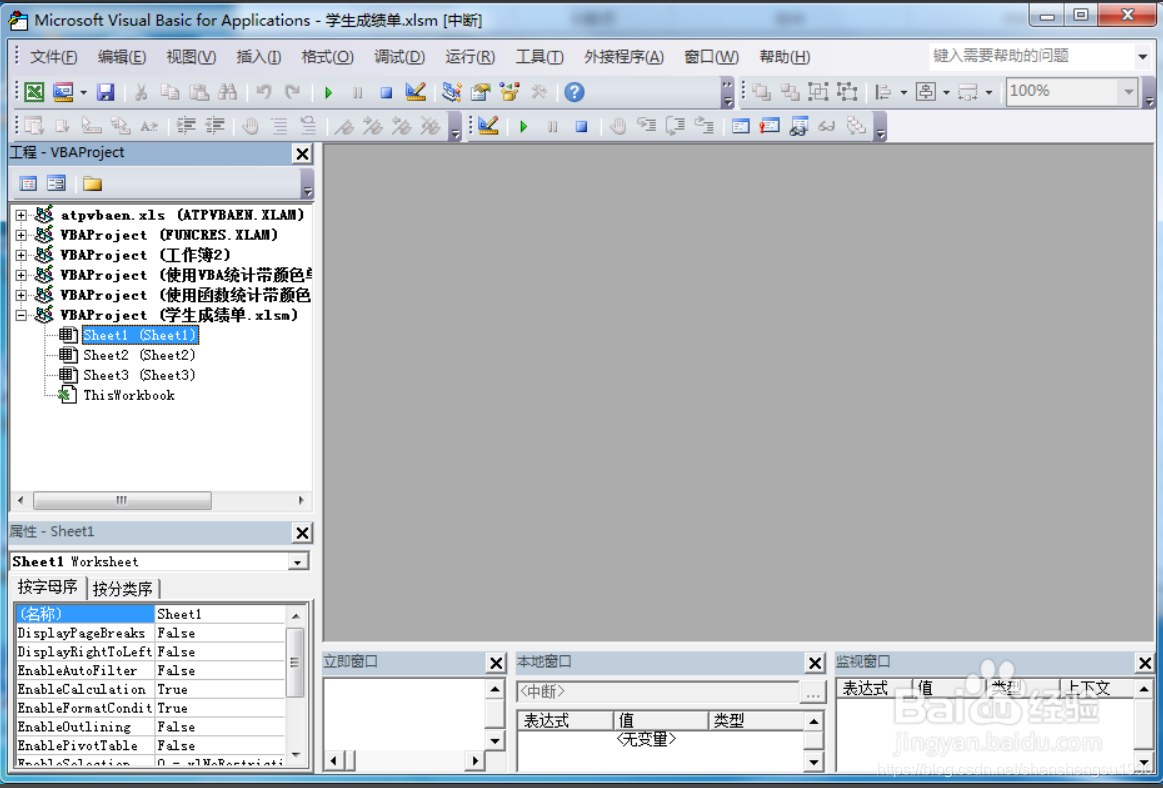The height and width of the screenshot is (788, 1163).
Task: Expand atpvbaen.xls project node
Action: tap(21, 215)
